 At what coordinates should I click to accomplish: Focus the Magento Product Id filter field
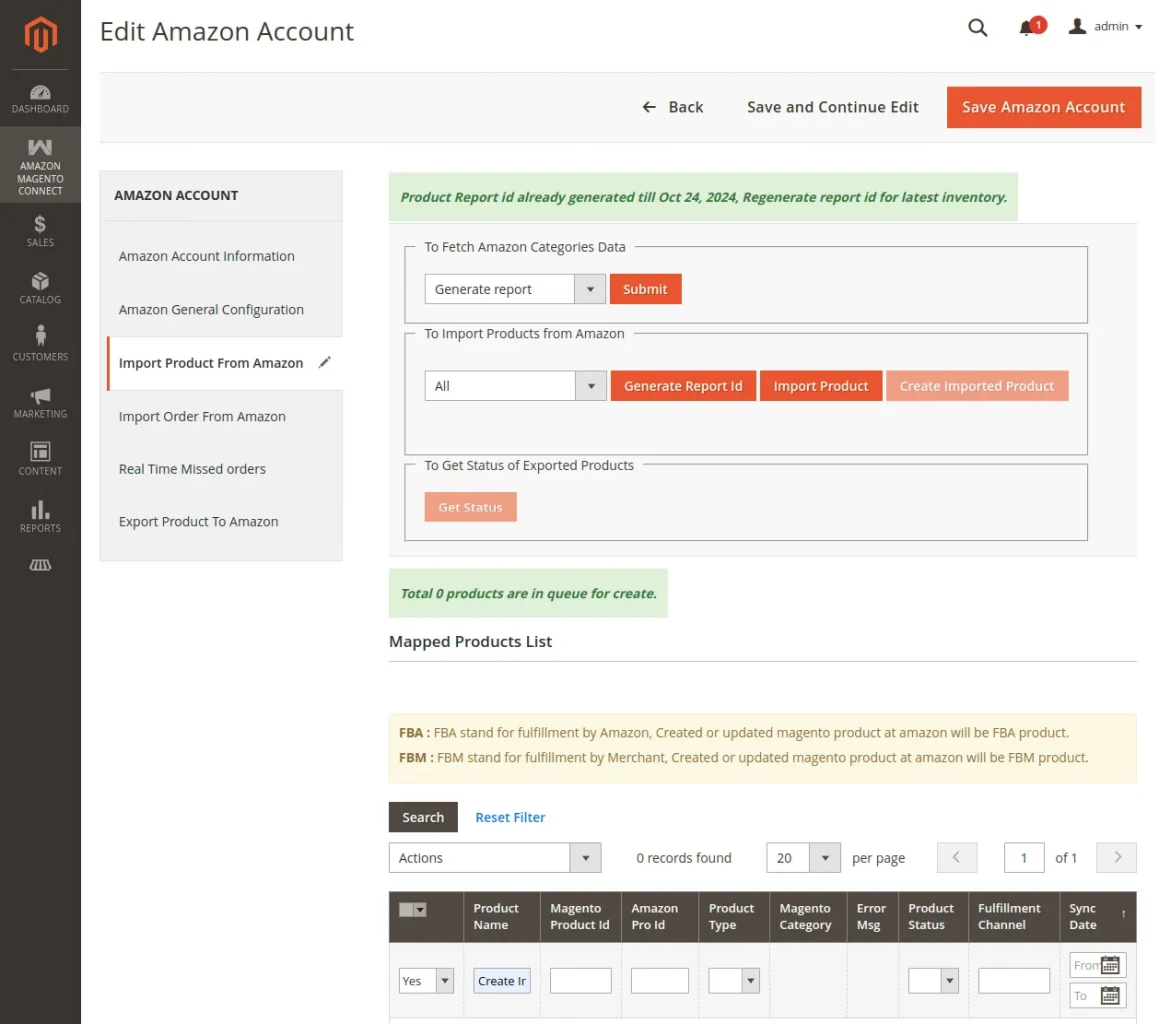pos(580,981)
